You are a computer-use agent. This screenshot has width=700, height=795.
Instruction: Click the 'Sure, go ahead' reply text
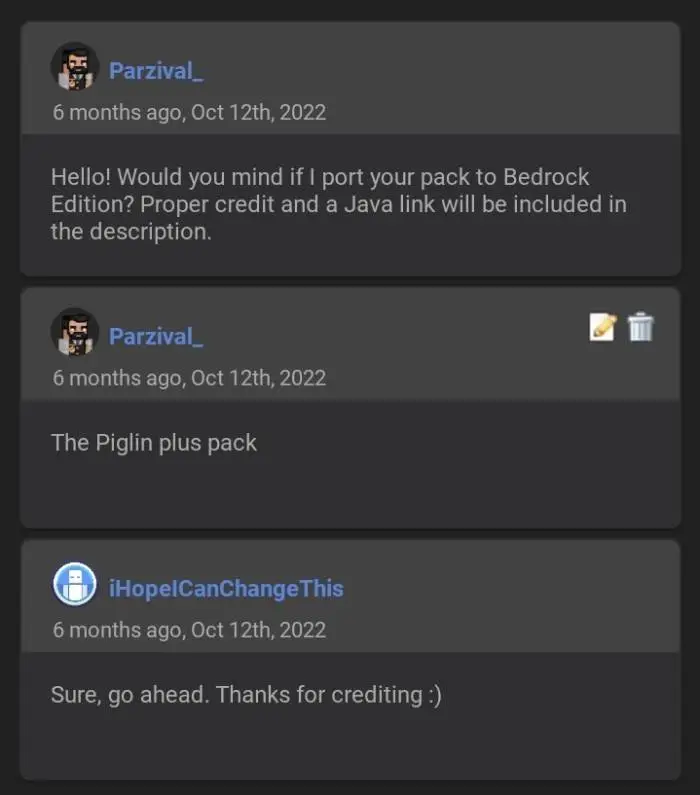(130, 695)
